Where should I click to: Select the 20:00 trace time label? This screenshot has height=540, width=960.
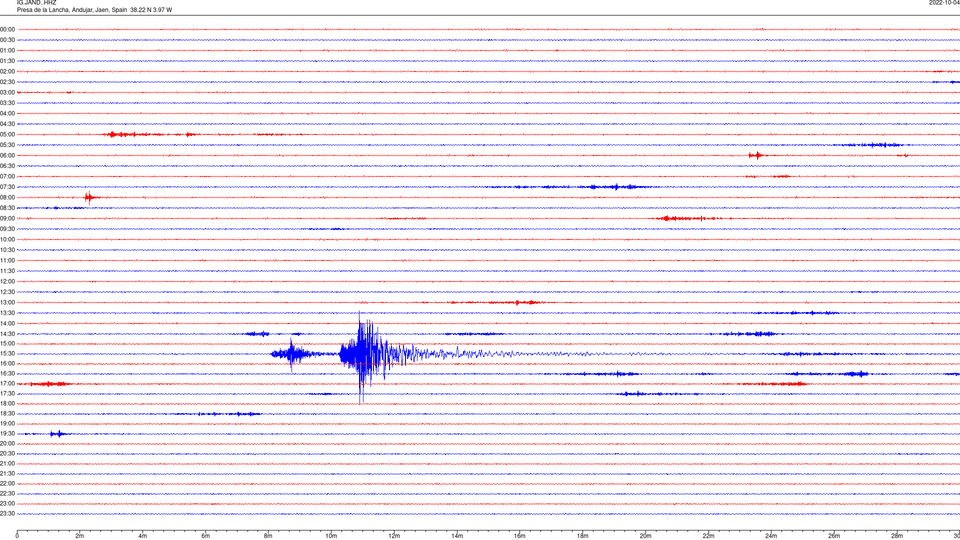click(x=7, y=443)
